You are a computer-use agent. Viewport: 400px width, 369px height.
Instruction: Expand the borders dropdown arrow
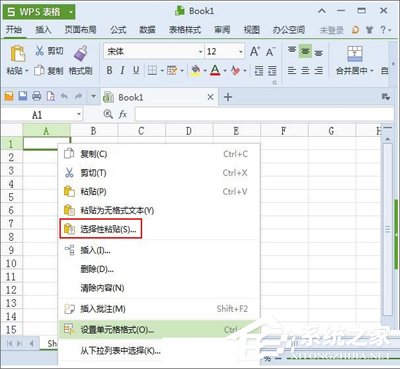(162, 71)
